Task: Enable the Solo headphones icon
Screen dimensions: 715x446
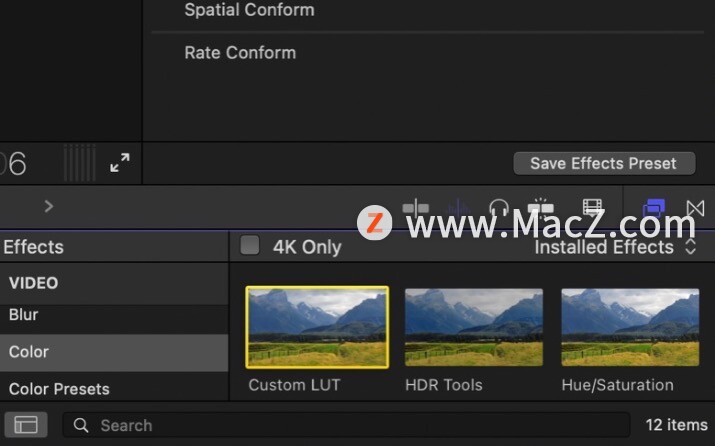Action: 499,207
